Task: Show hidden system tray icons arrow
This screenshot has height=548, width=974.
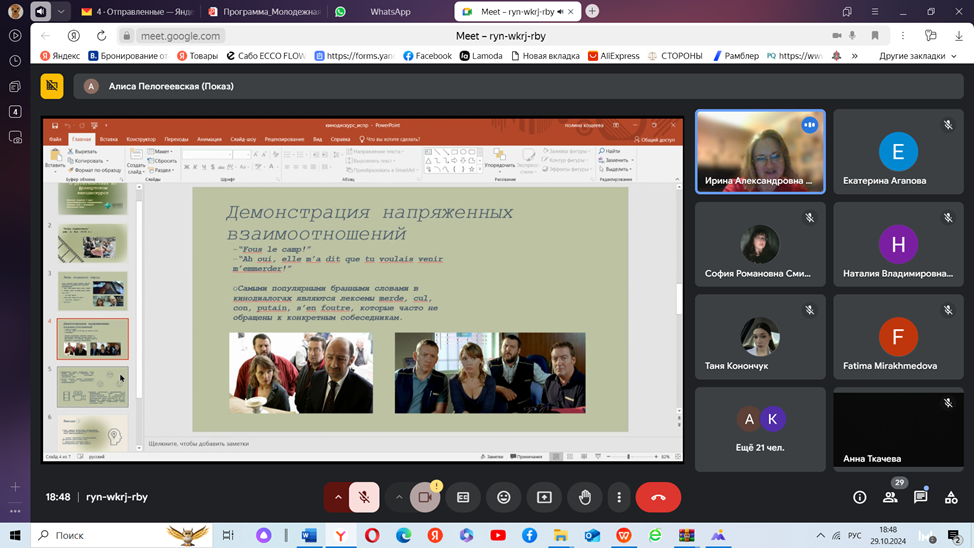Action: coord(821,535)
